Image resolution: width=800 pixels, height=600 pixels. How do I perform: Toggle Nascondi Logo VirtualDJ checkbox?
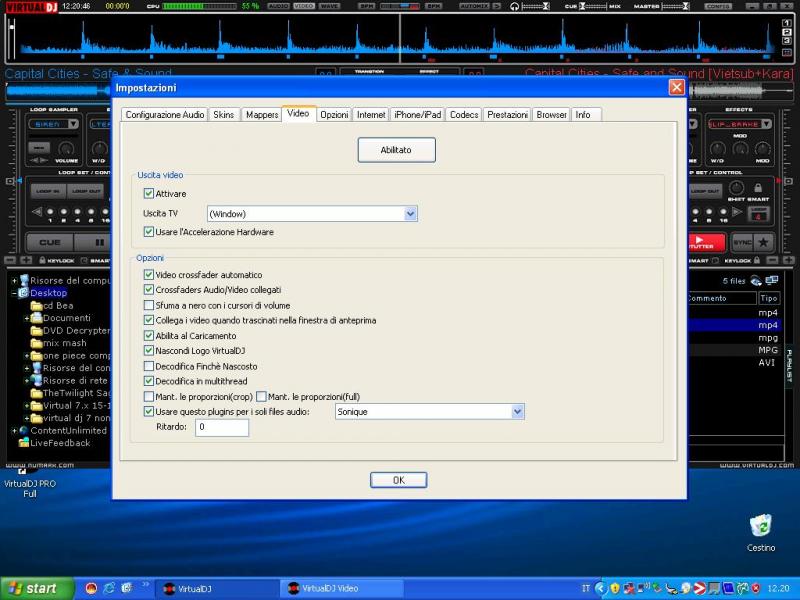click(x=149, y=351)
